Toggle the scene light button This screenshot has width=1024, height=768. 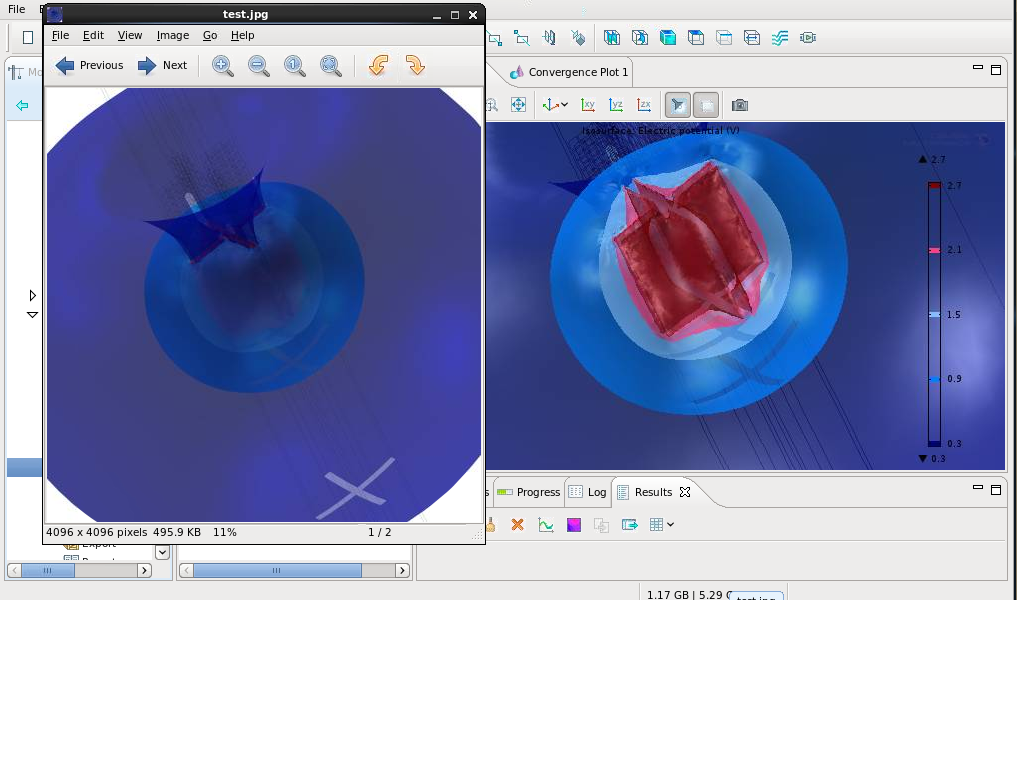point(677,105)
